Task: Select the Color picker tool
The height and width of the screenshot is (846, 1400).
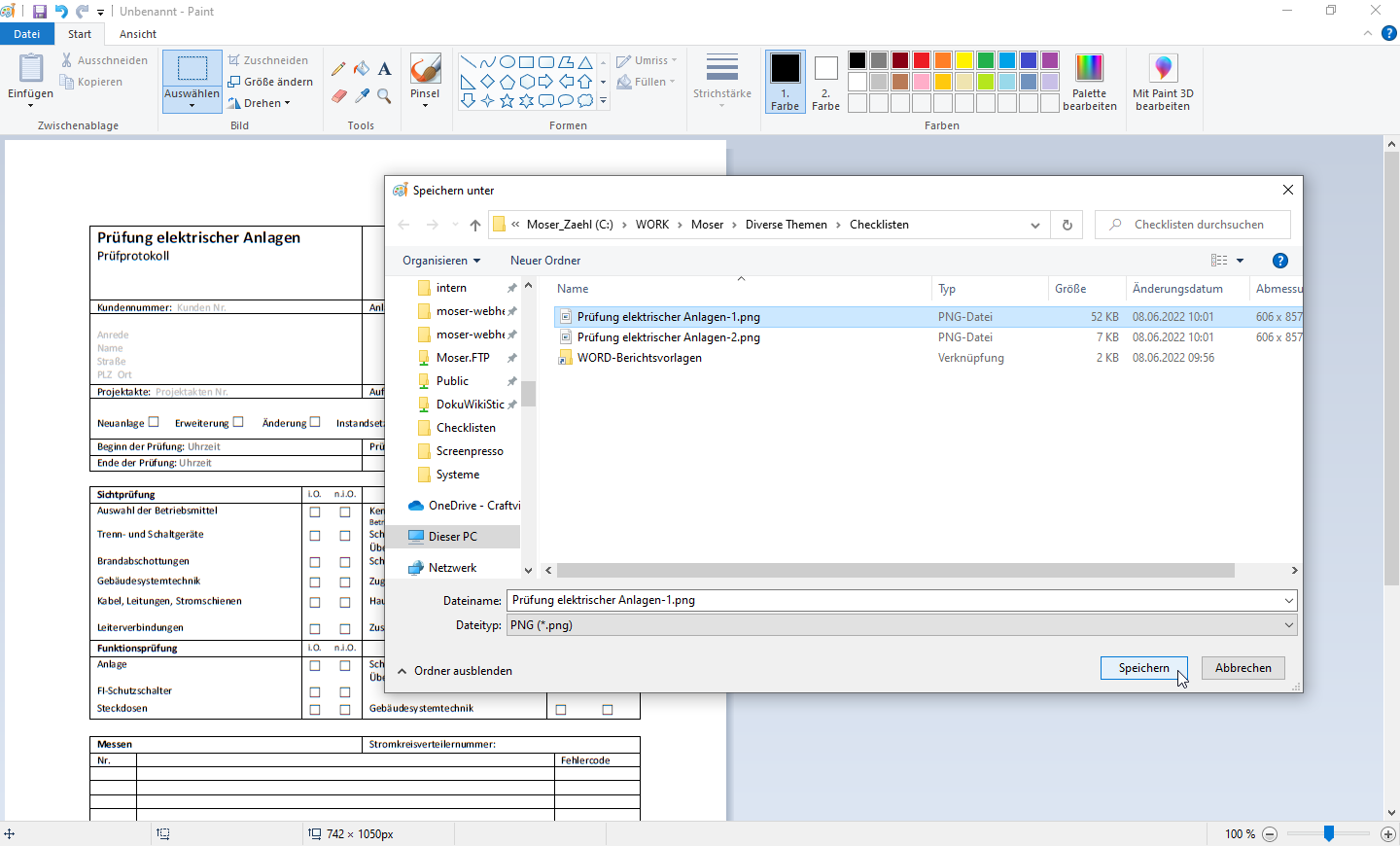Action: 362,96
